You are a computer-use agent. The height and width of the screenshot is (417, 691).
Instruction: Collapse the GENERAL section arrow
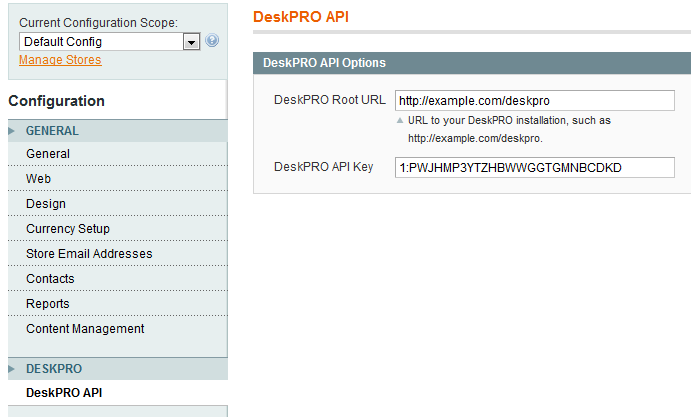(11, 131)
